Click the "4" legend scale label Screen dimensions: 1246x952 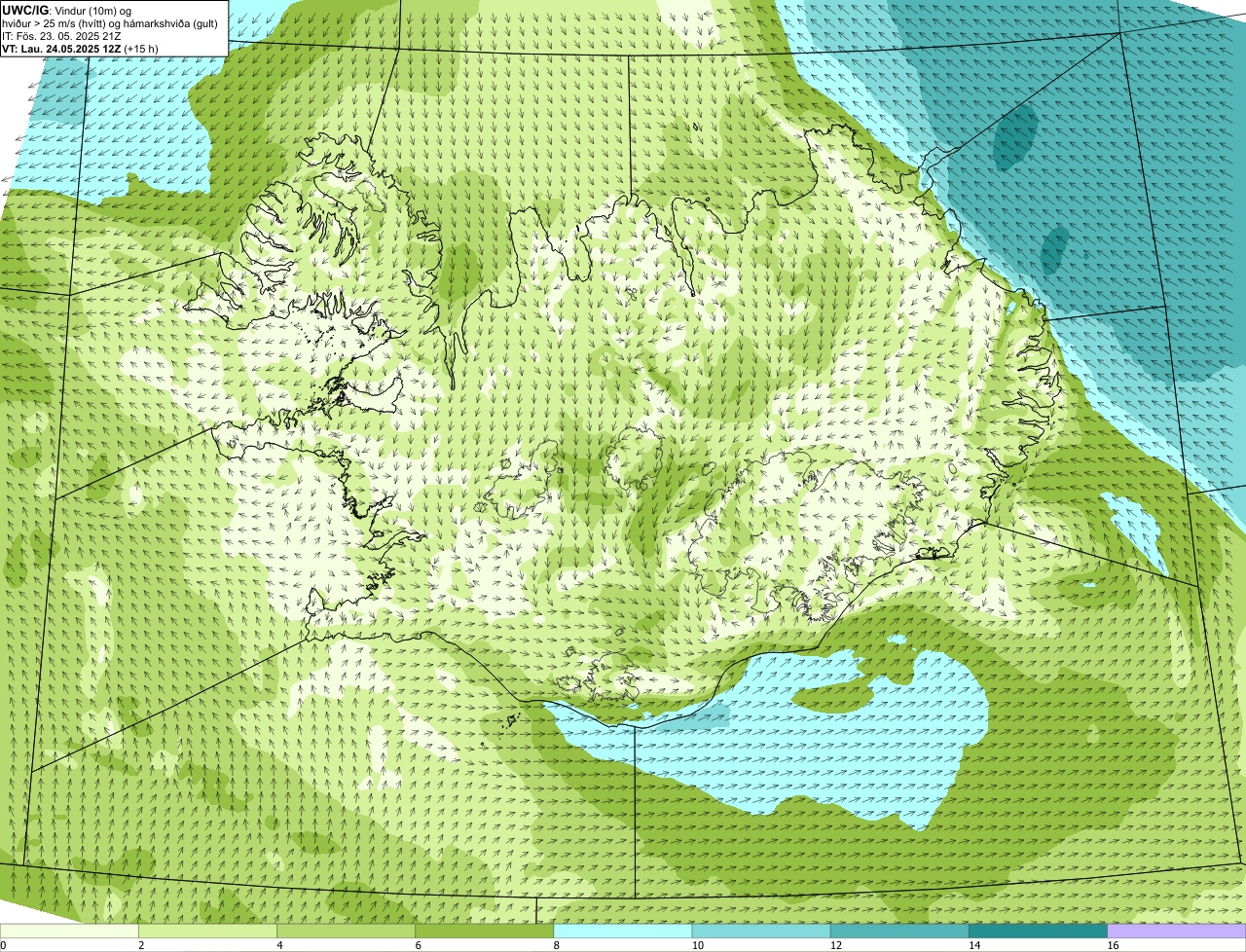[279, 945]
